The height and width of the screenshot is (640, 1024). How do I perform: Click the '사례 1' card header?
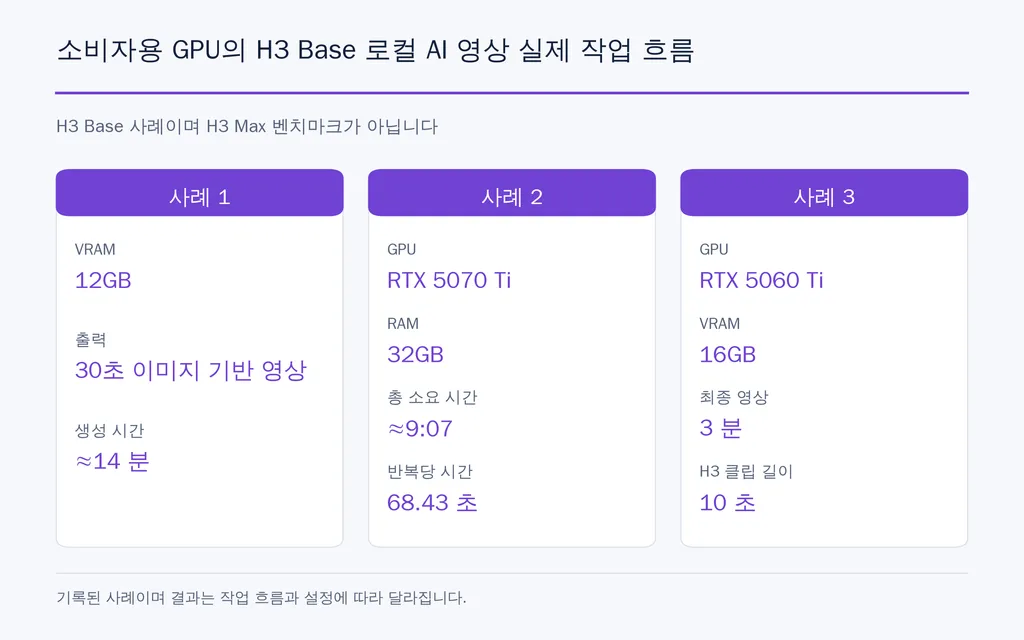point(199,193)
